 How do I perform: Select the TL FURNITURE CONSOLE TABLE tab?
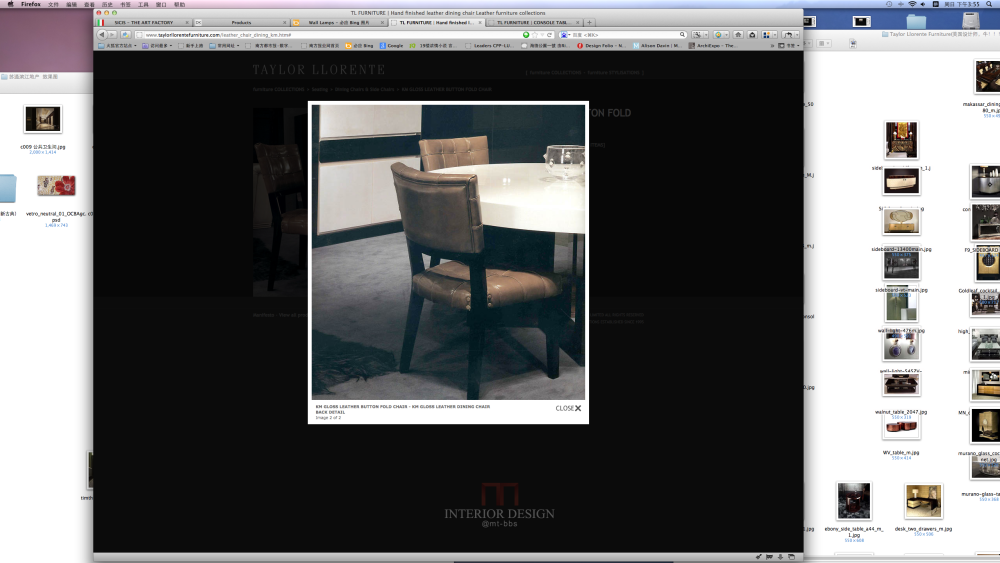pyautogui.click(x=533, y=22)
